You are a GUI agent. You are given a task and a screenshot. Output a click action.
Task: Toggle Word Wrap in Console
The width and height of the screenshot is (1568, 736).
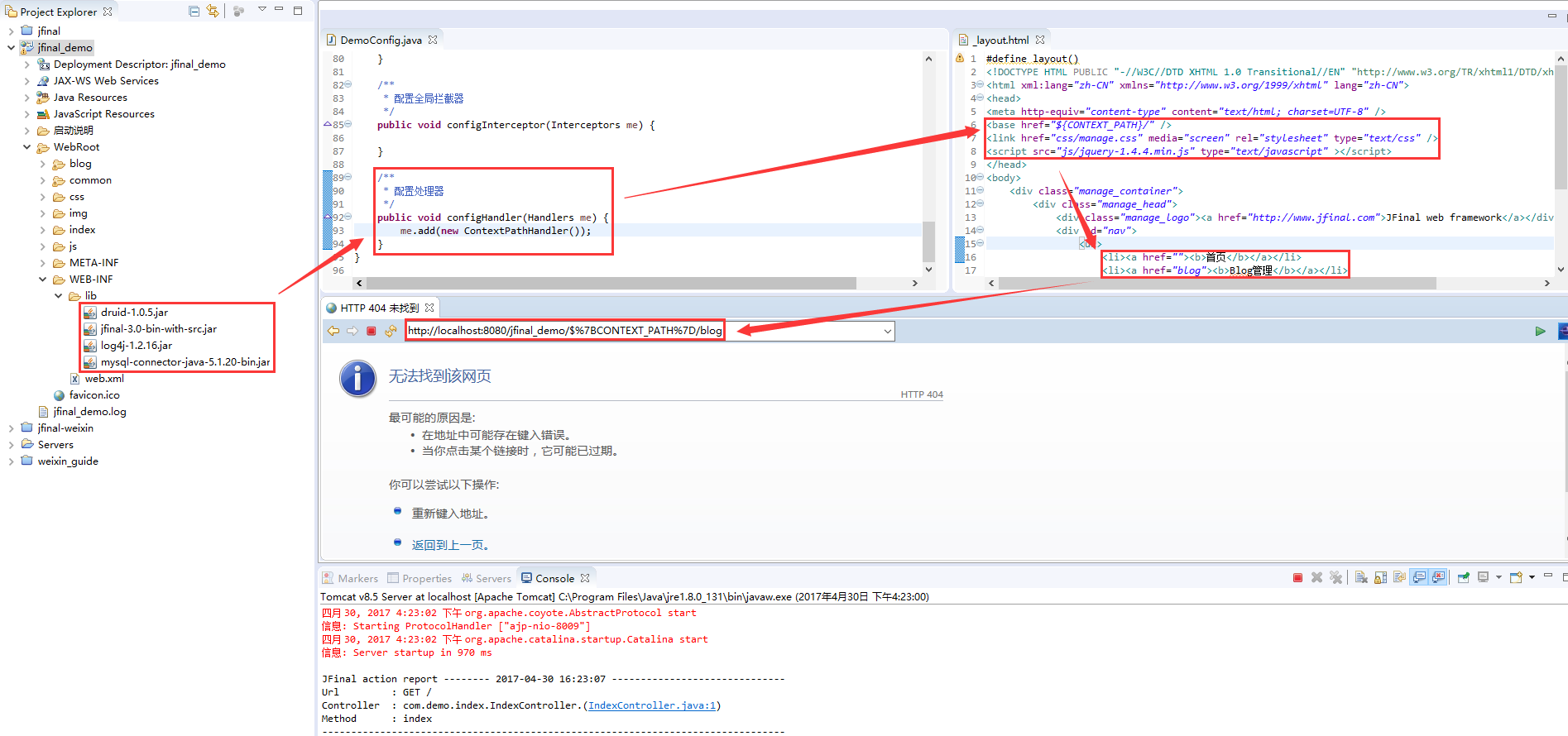[1399, 577]
